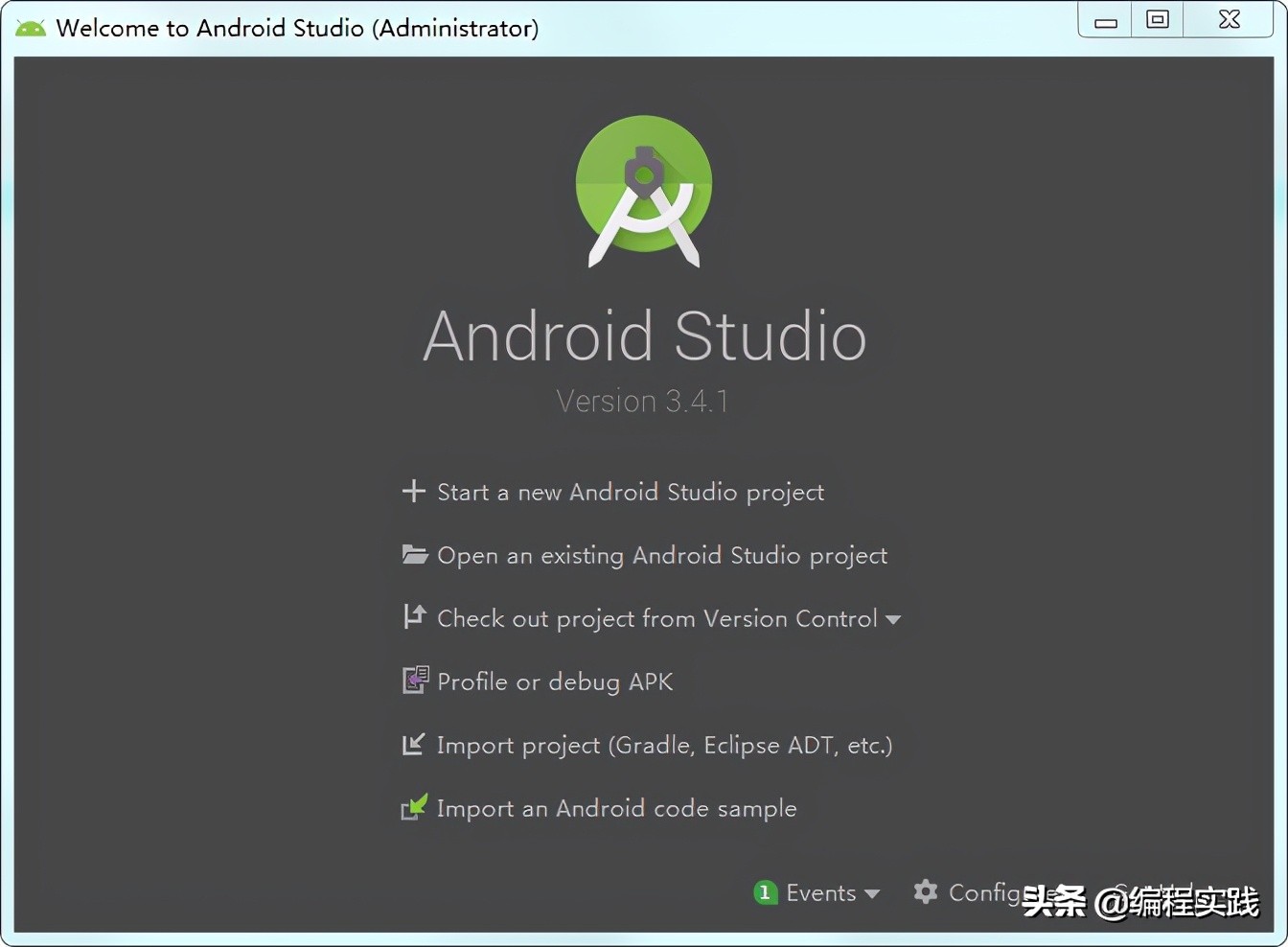Click the Android Studio title text

(x=644, y=335)
